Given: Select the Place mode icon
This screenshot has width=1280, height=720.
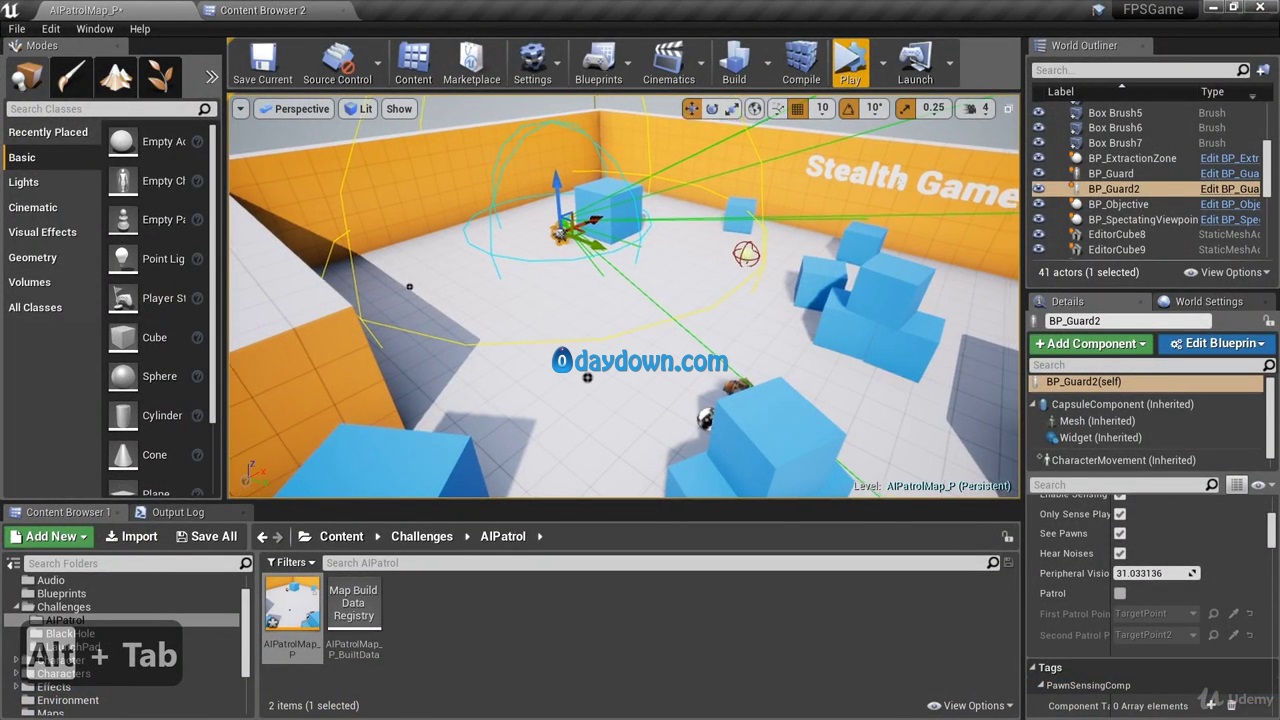Looking at the screenshot, I should 27,77.
